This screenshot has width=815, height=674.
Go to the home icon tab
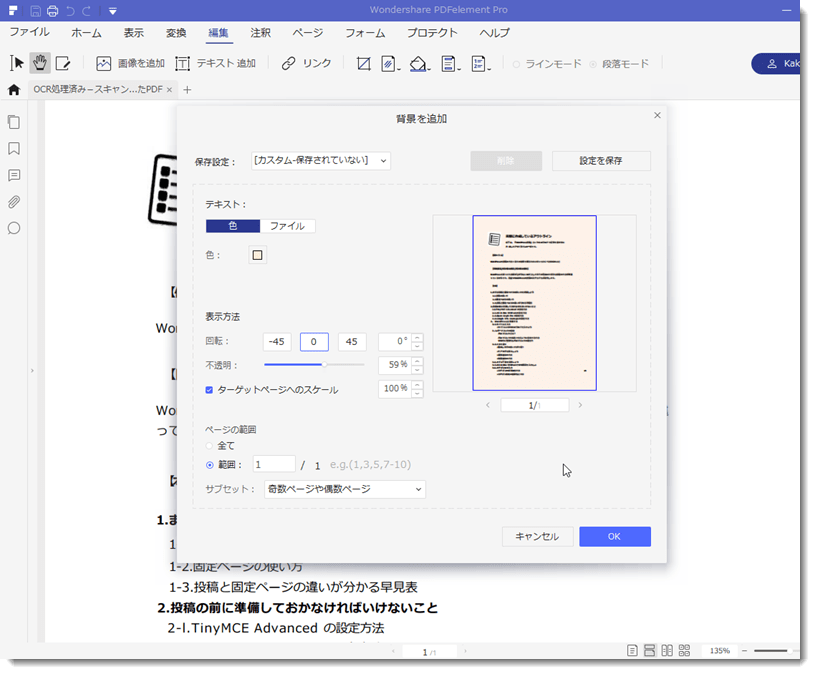click(14, 90)
